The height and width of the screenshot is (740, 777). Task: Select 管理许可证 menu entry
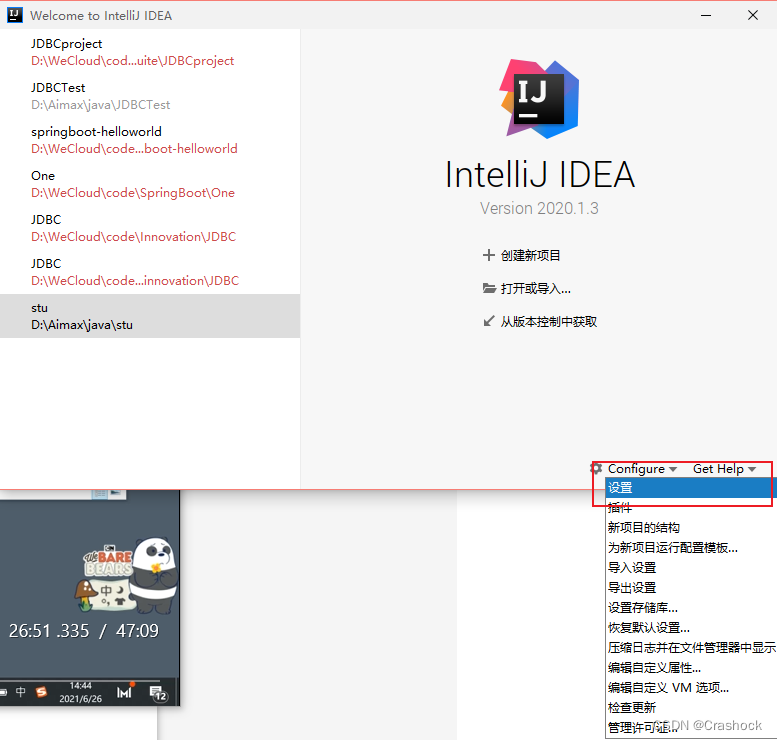[x=689, y=728]
